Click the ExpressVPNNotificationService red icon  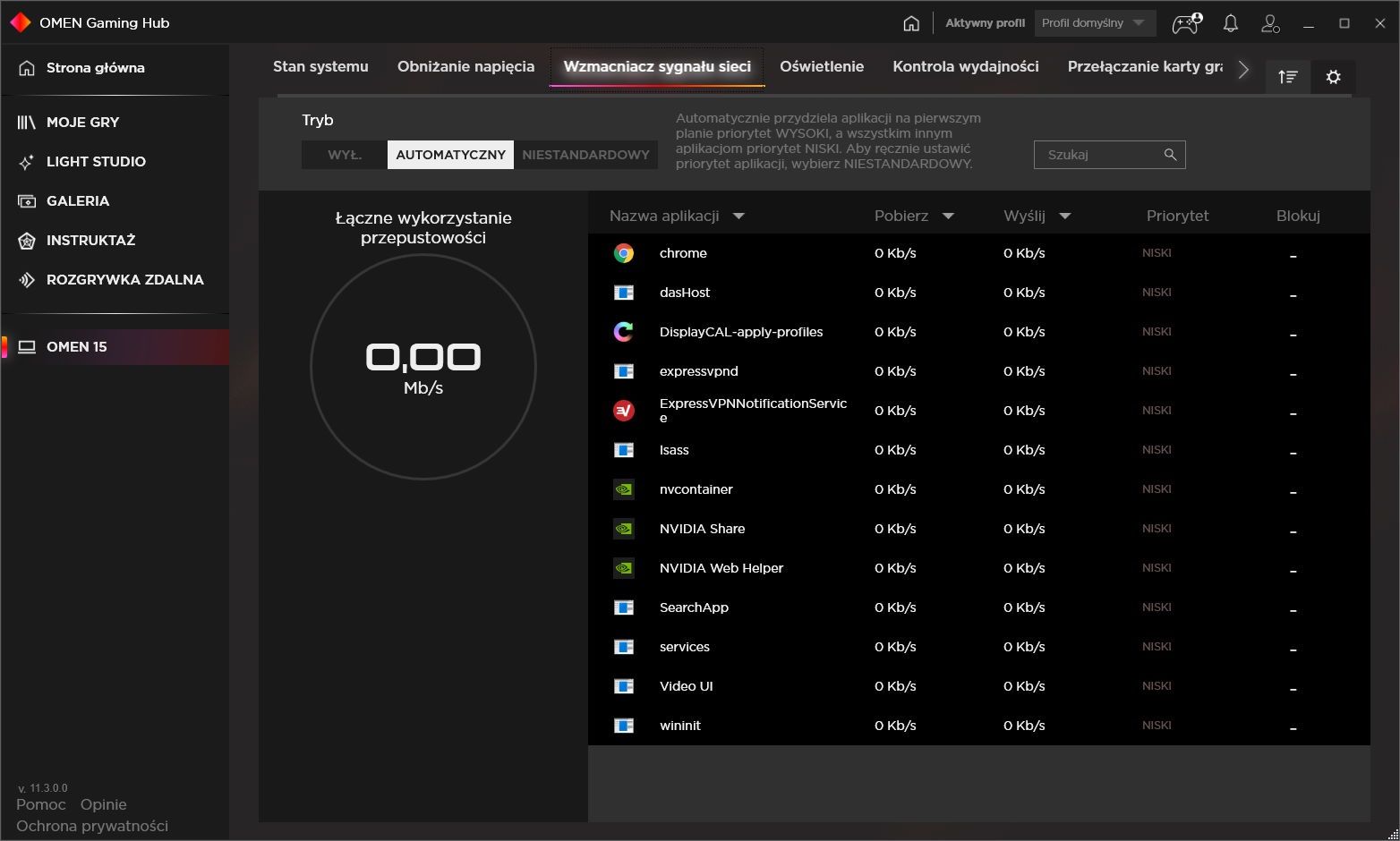[624, 411]
